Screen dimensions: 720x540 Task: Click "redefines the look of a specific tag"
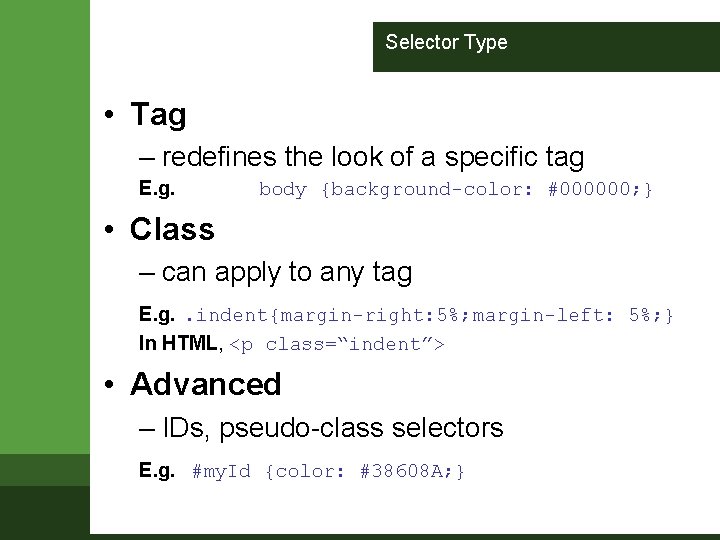[x=372, y=157]
